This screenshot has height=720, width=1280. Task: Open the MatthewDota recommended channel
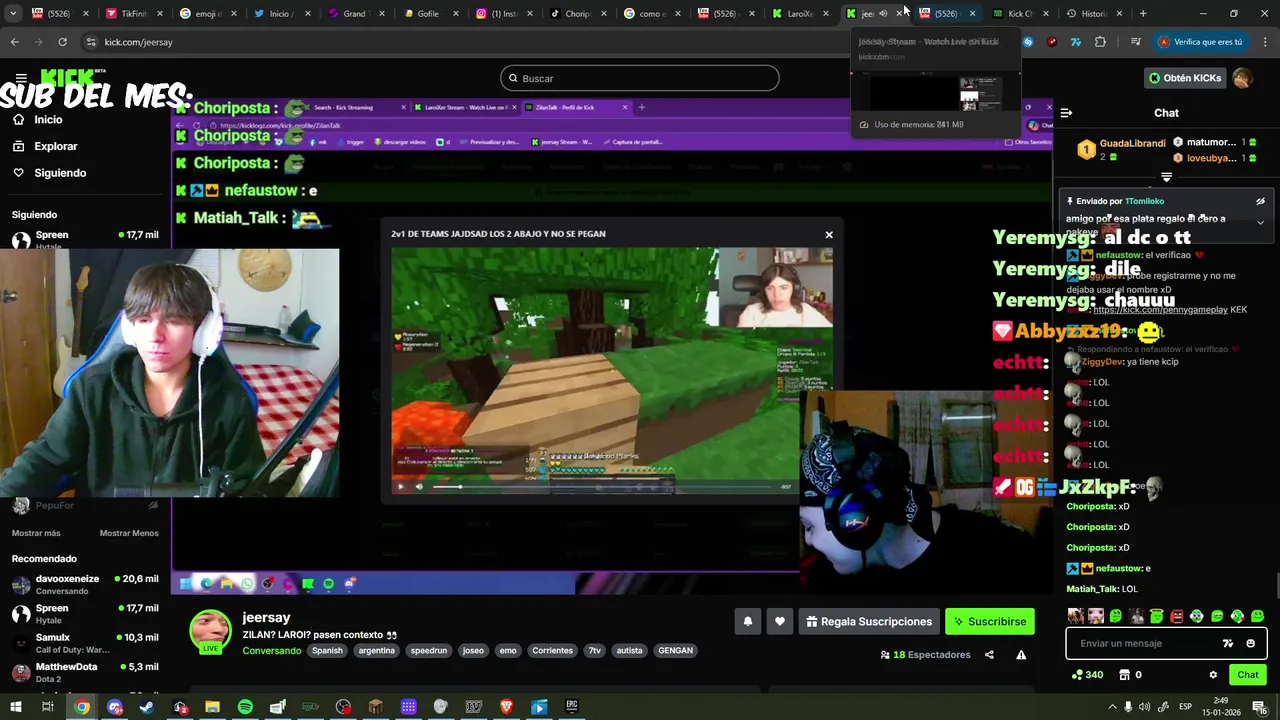(x=85, y=671)
